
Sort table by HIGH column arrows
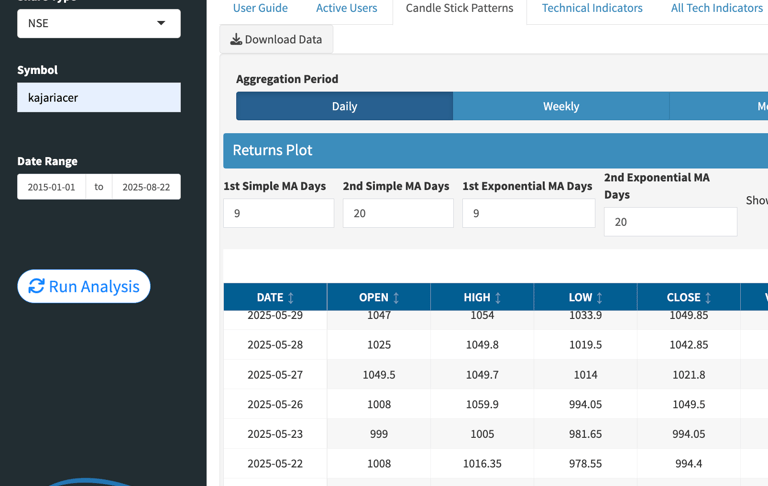[x=498, y=298]
